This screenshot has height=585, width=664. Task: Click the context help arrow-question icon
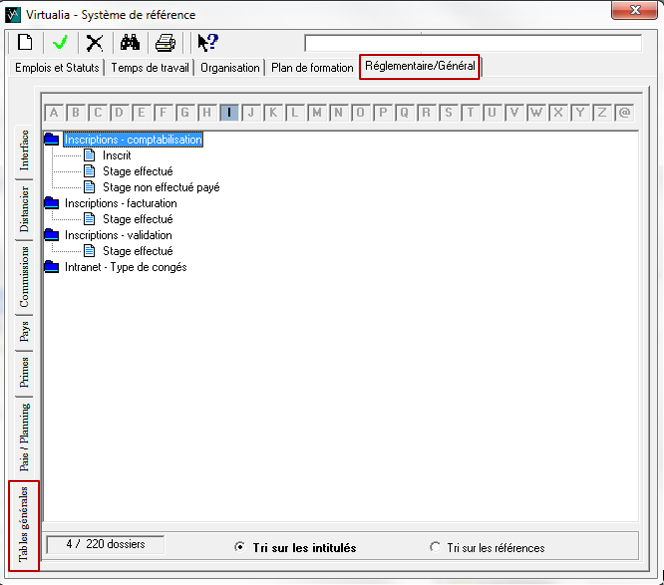tap(207, 43)
